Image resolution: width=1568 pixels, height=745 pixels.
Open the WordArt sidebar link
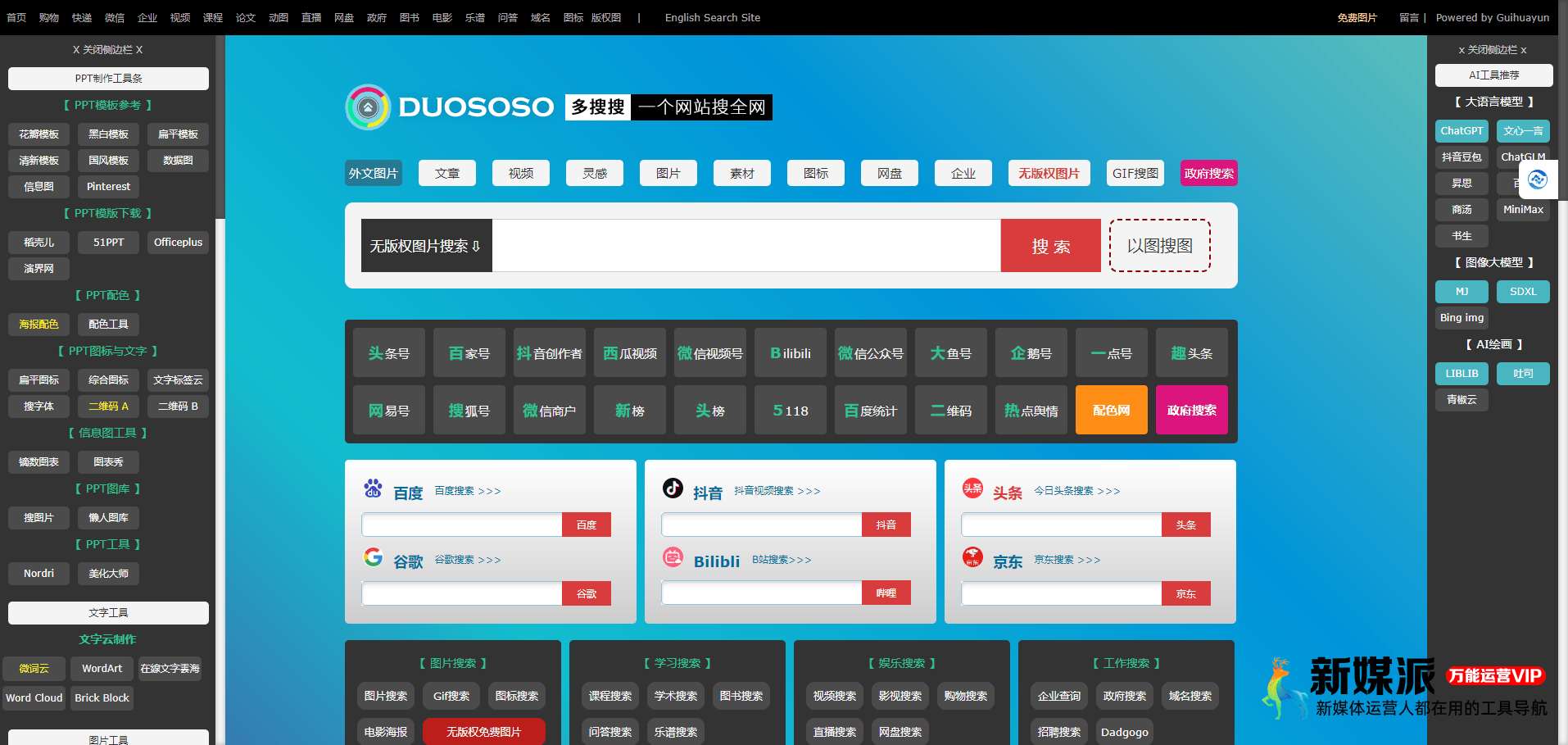102,668
